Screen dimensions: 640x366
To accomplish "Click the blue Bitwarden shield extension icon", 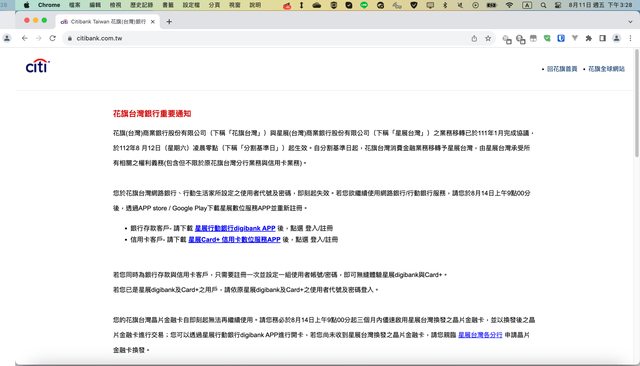I will [561, 38].
